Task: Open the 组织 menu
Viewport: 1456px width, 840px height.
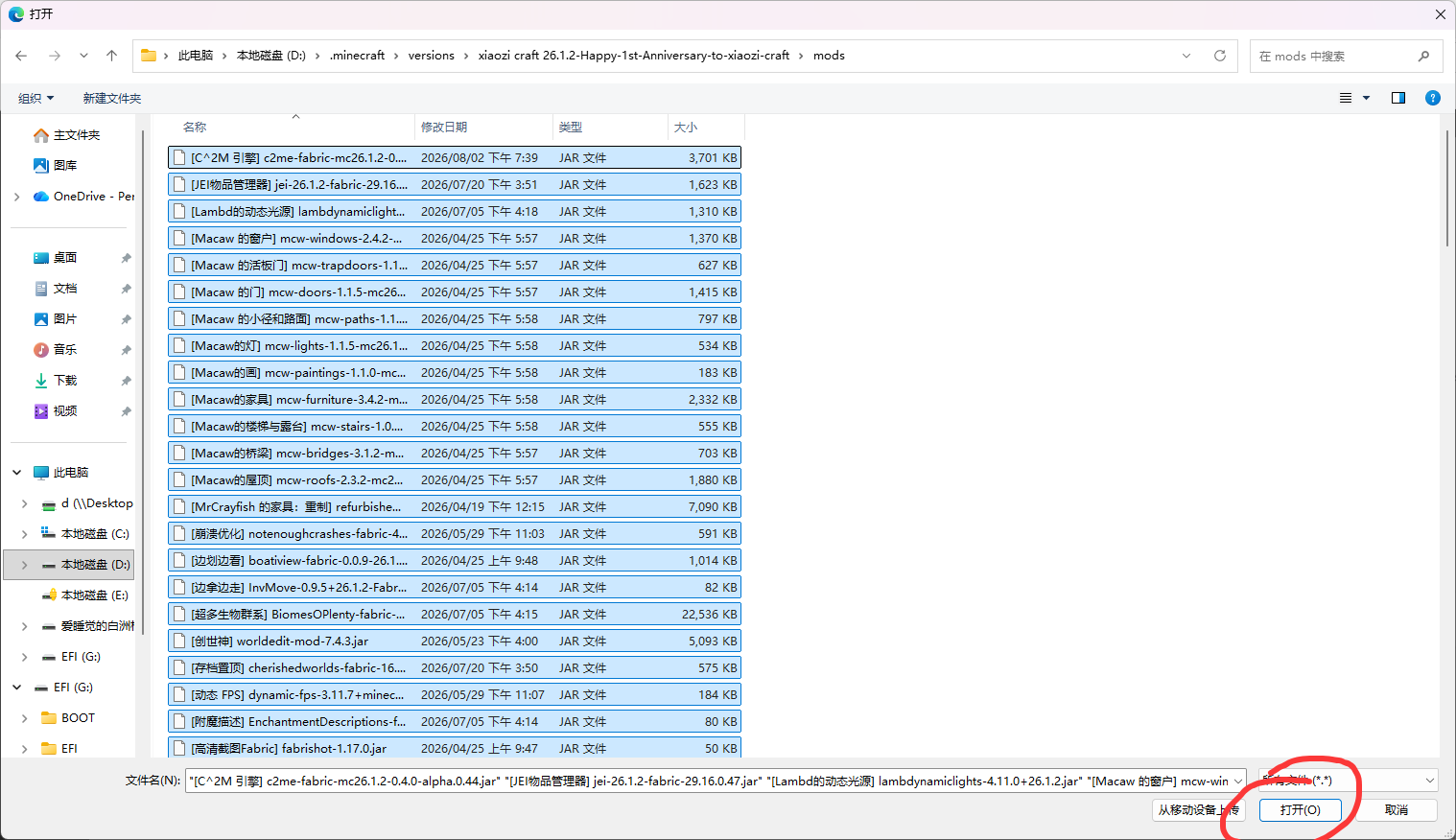Action: pyautogui.click(x=36, y=98)
